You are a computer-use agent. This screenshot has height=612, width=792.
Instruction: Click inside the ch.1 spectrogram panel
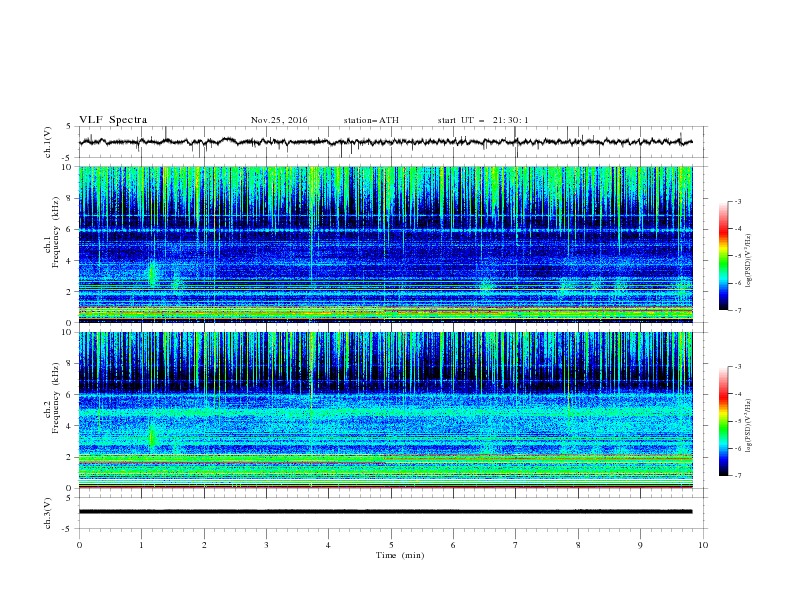385,244
